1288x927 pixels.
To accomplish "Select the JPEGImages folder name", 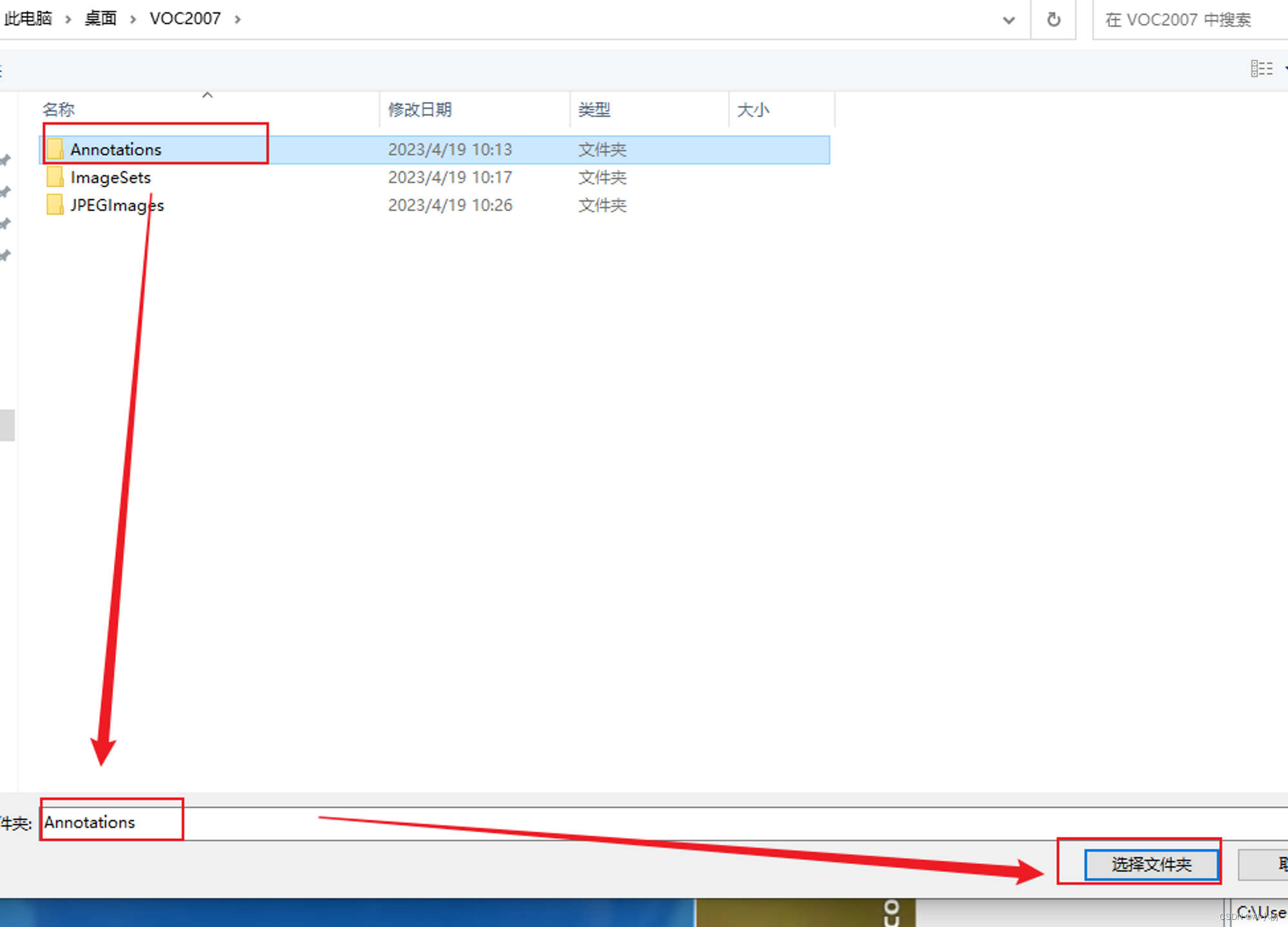I will (x=117, y=205).
